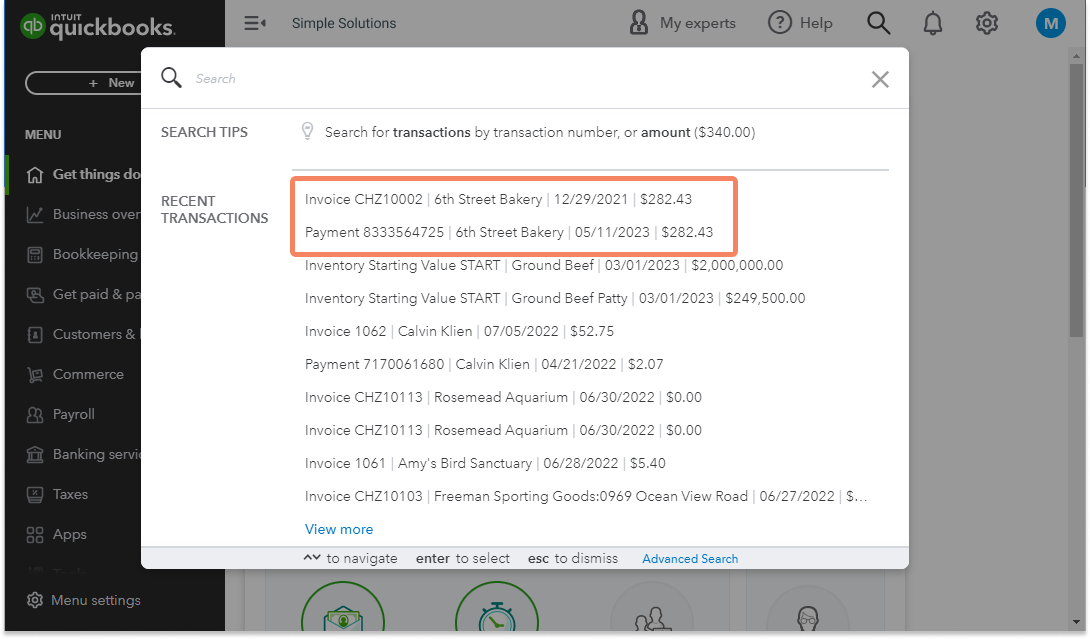Click the Customers & leads contact icon
The image size is (1090, 639).
point(35,334)
